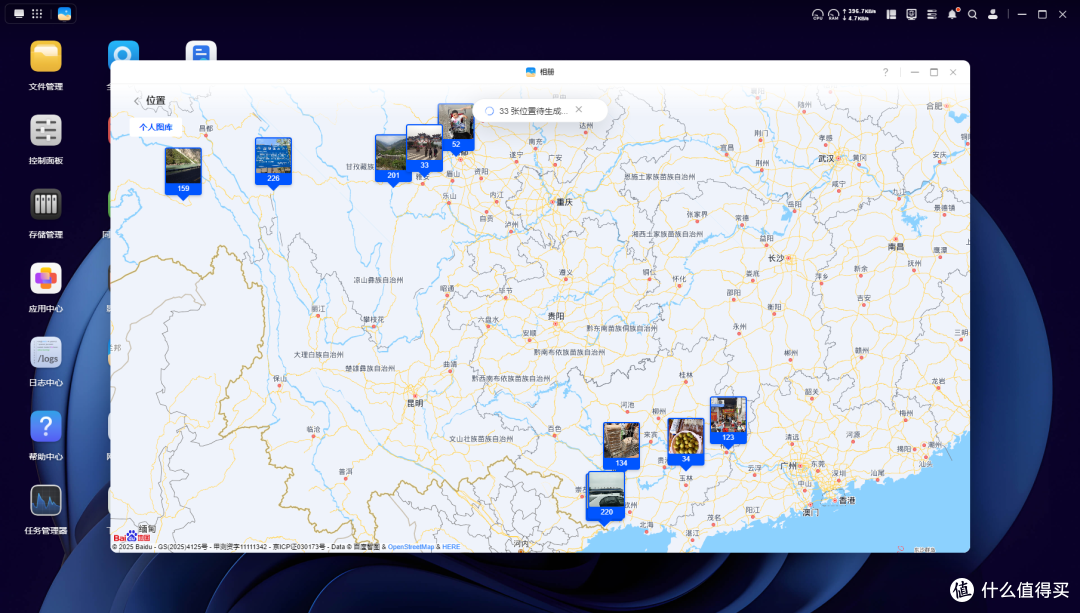This screenshot has width=1080, height=613.
Task: Launch the 任务管理器 desktop icon
Action: point(45,501)
